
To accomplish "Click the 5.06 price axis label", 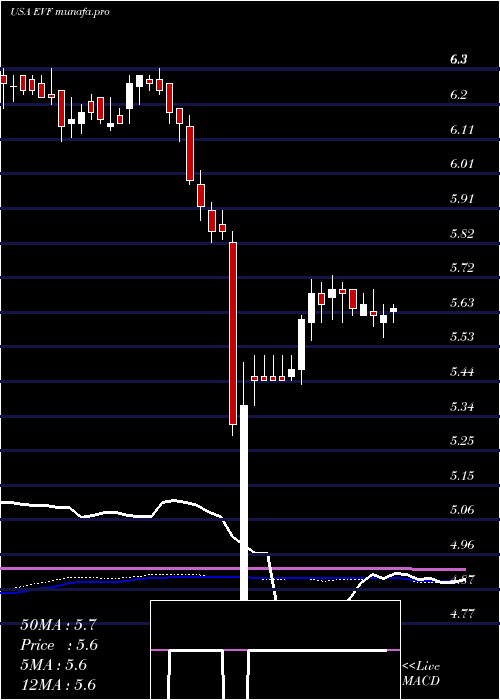I will click(462, 510).
